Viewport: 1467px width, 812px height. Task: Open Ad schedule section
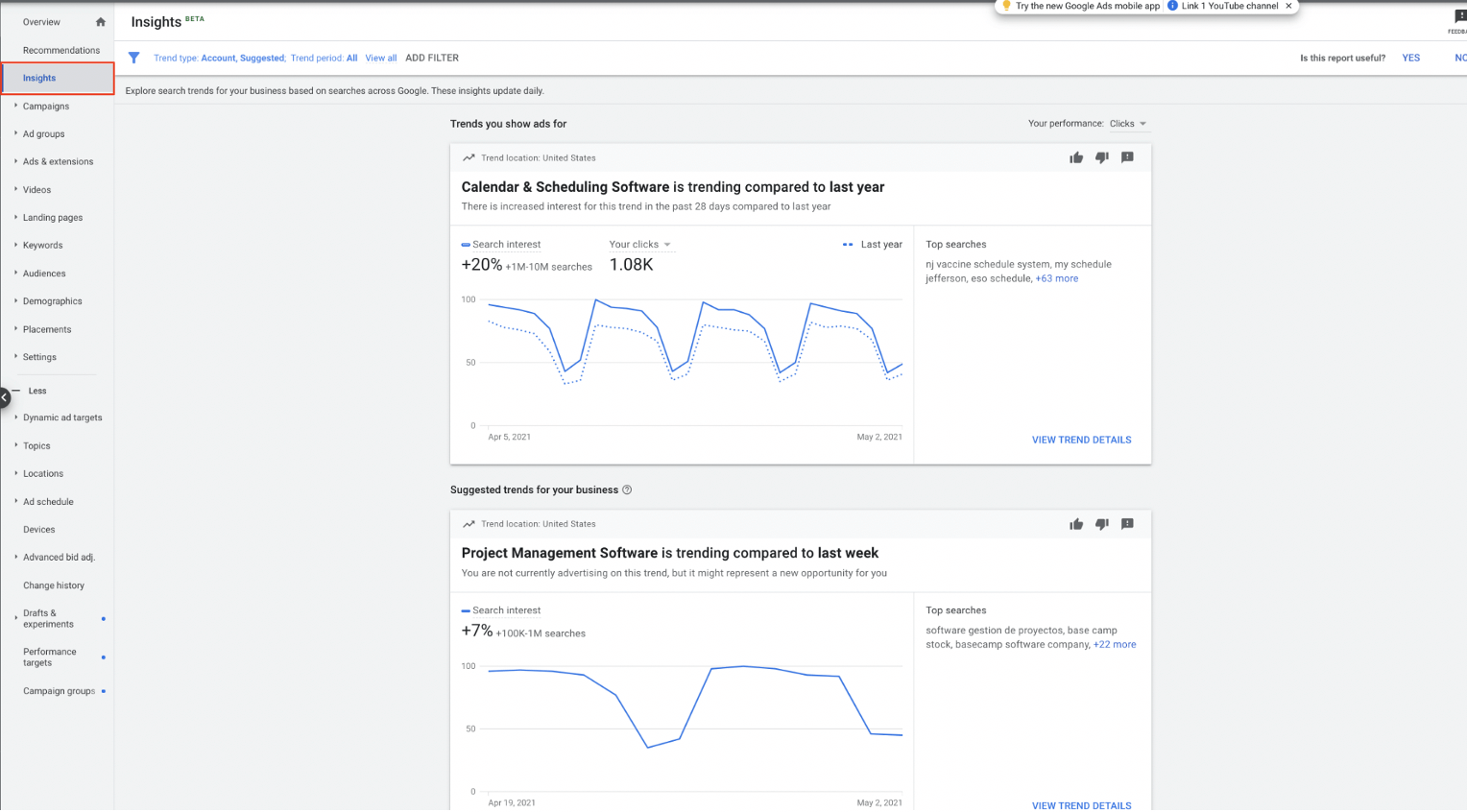[x=48, y=502]
